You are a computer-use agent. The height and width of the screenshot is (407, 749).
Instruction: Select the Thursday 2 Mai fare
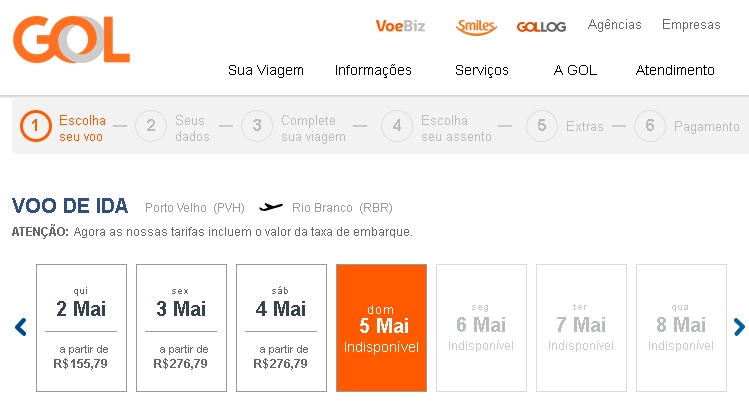click(x=81, y=327)
